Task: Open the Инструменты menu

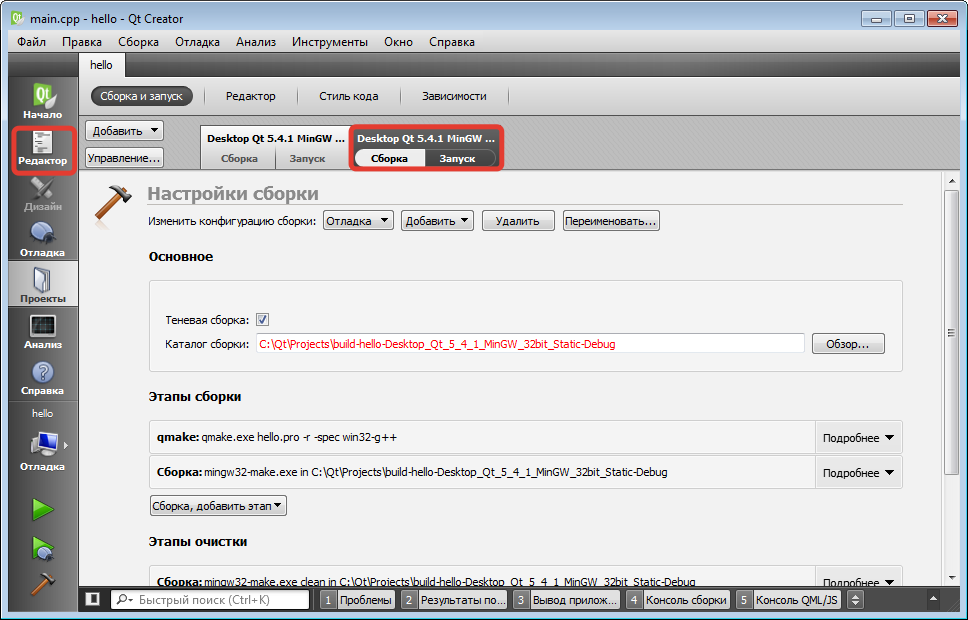Action: coord(330,42)
